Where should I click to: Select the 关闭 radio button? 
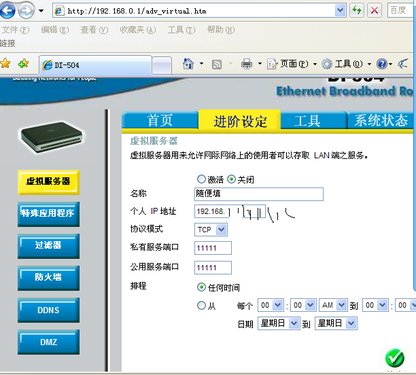coord(231,179)
